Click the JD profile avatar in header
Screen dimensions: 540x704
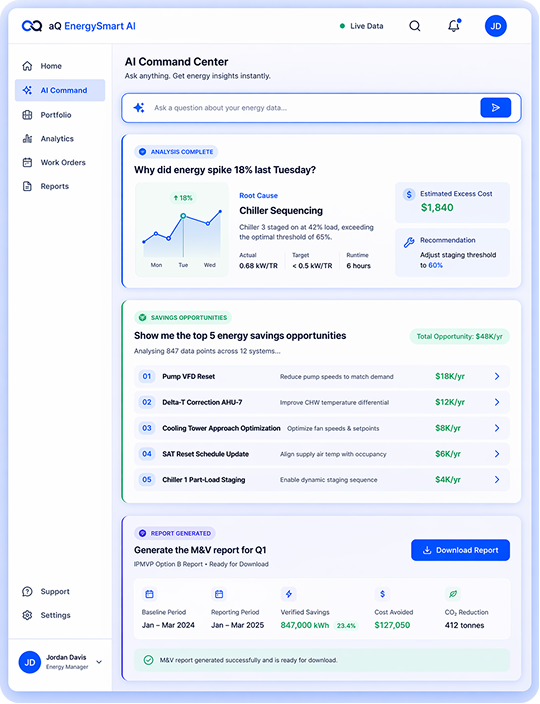click(x=496, y=26)
